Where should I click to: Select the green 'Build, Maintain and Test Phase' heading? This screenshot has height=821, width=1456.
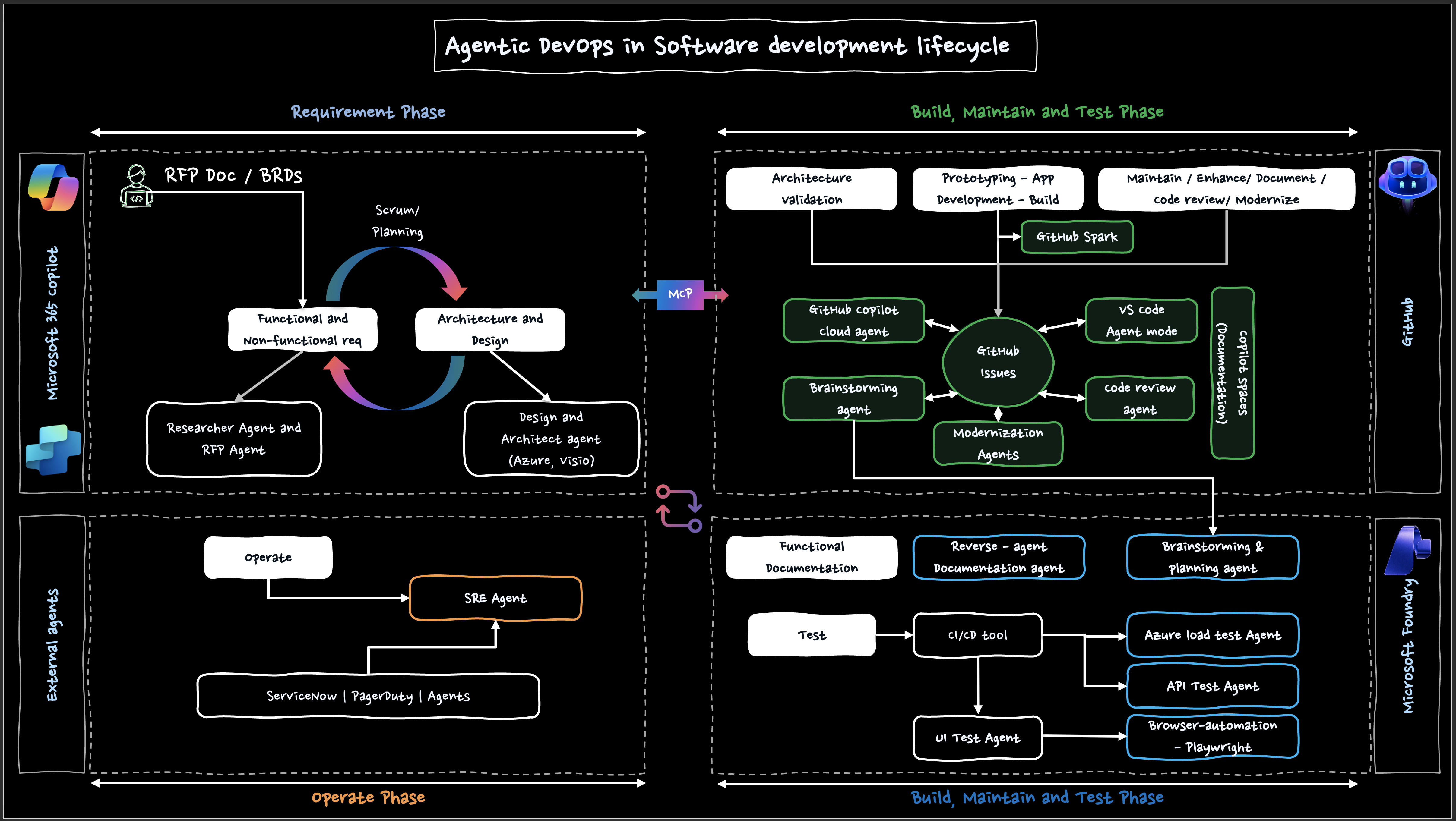click(1037, 112)
